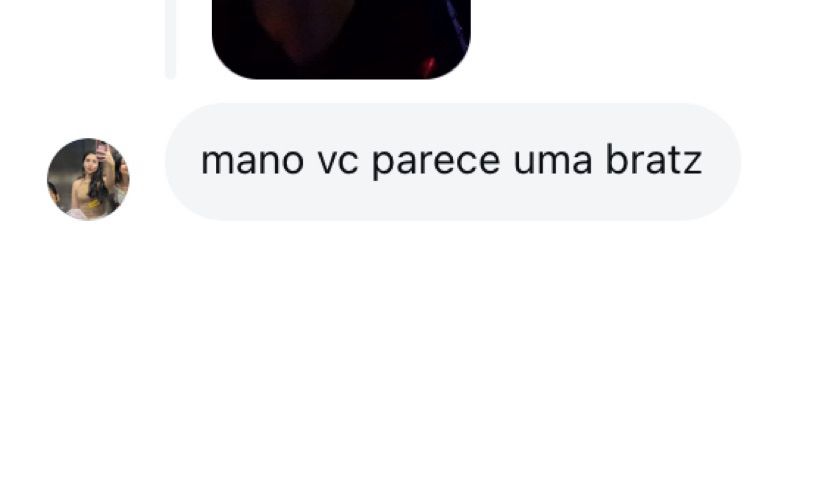Open the sender's profile picture avatar
Viewport: 828px width, 485px height.
88,179
